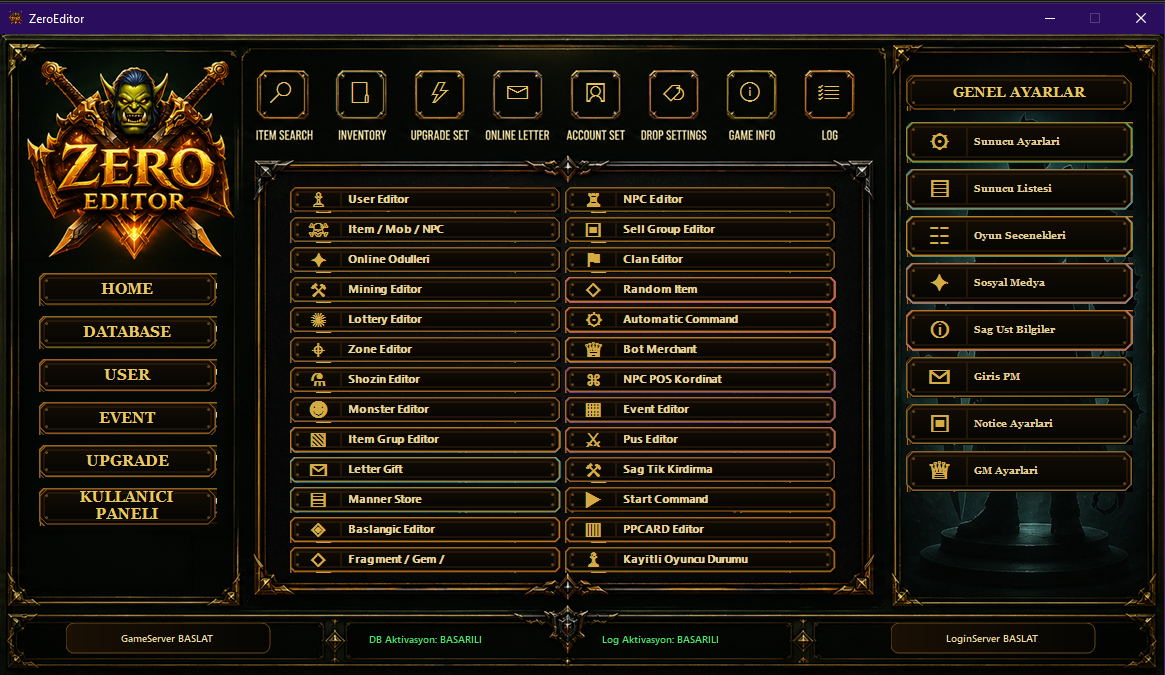Start GameServer with the BASLAT button
This screenshot has width=1165, height=675.
(x=168, y=639)
